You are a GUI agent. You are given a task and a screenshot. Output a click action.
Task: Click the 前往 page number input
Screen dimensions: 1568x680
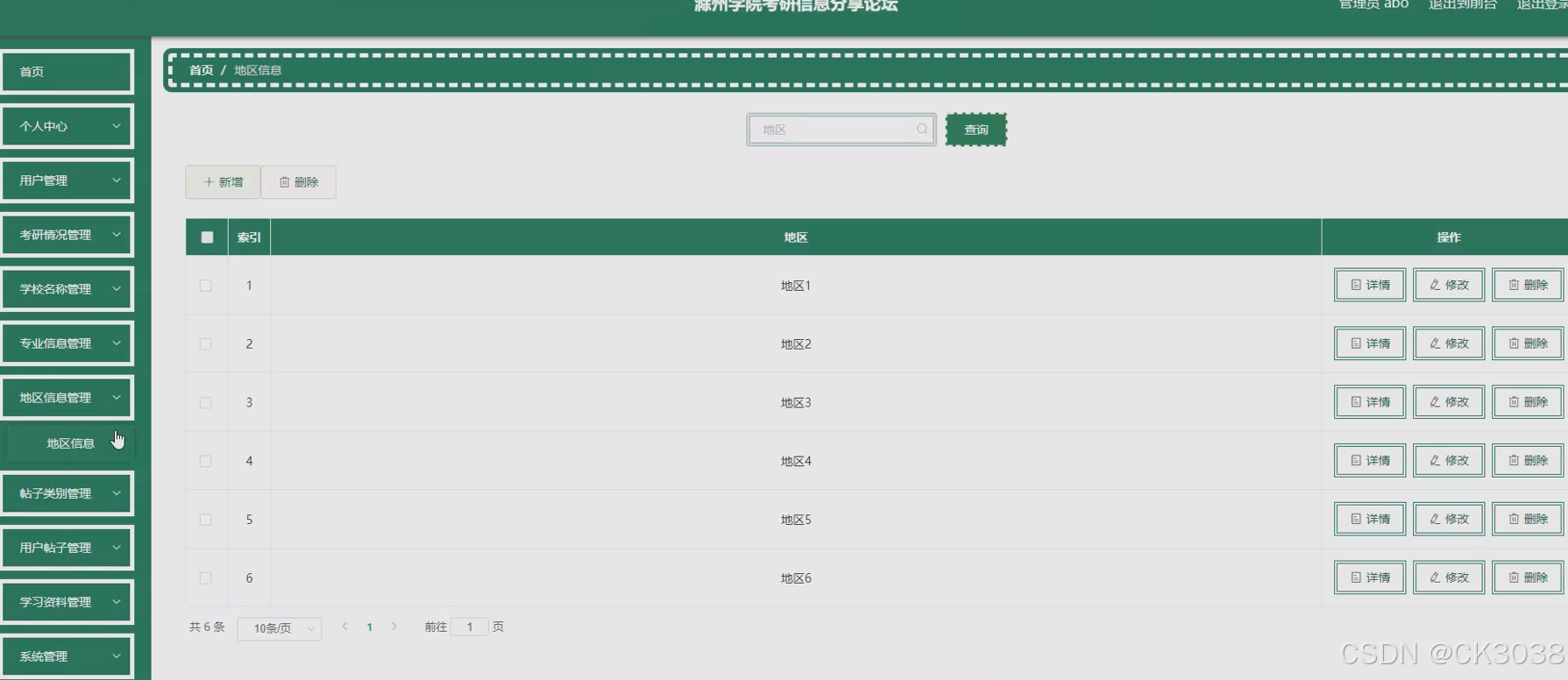(x=470, y=627)
